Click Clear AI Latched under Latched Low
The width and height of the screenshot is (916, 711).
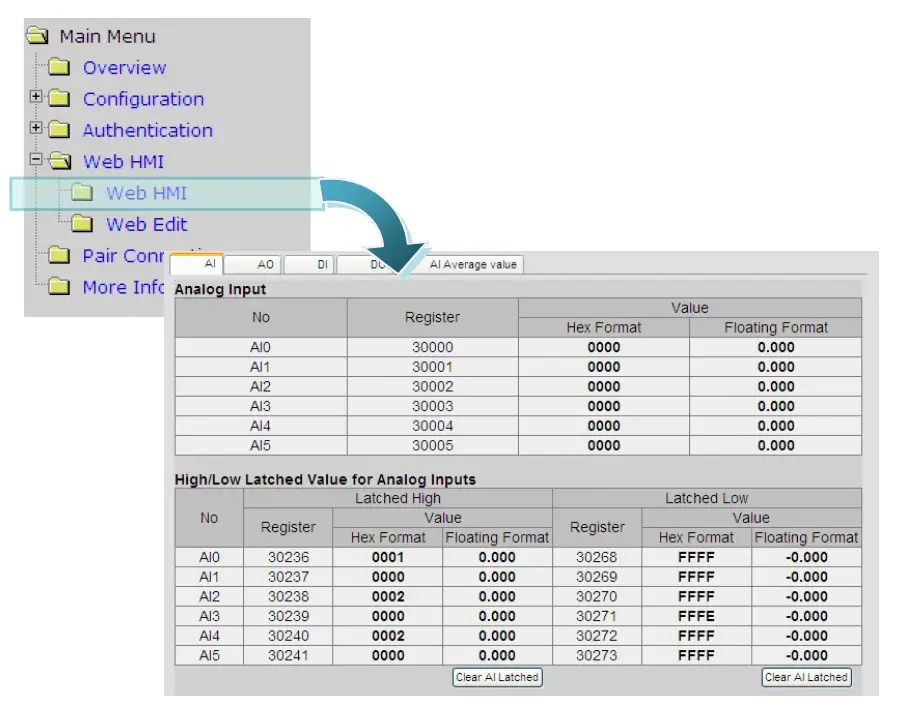[806, 677]
